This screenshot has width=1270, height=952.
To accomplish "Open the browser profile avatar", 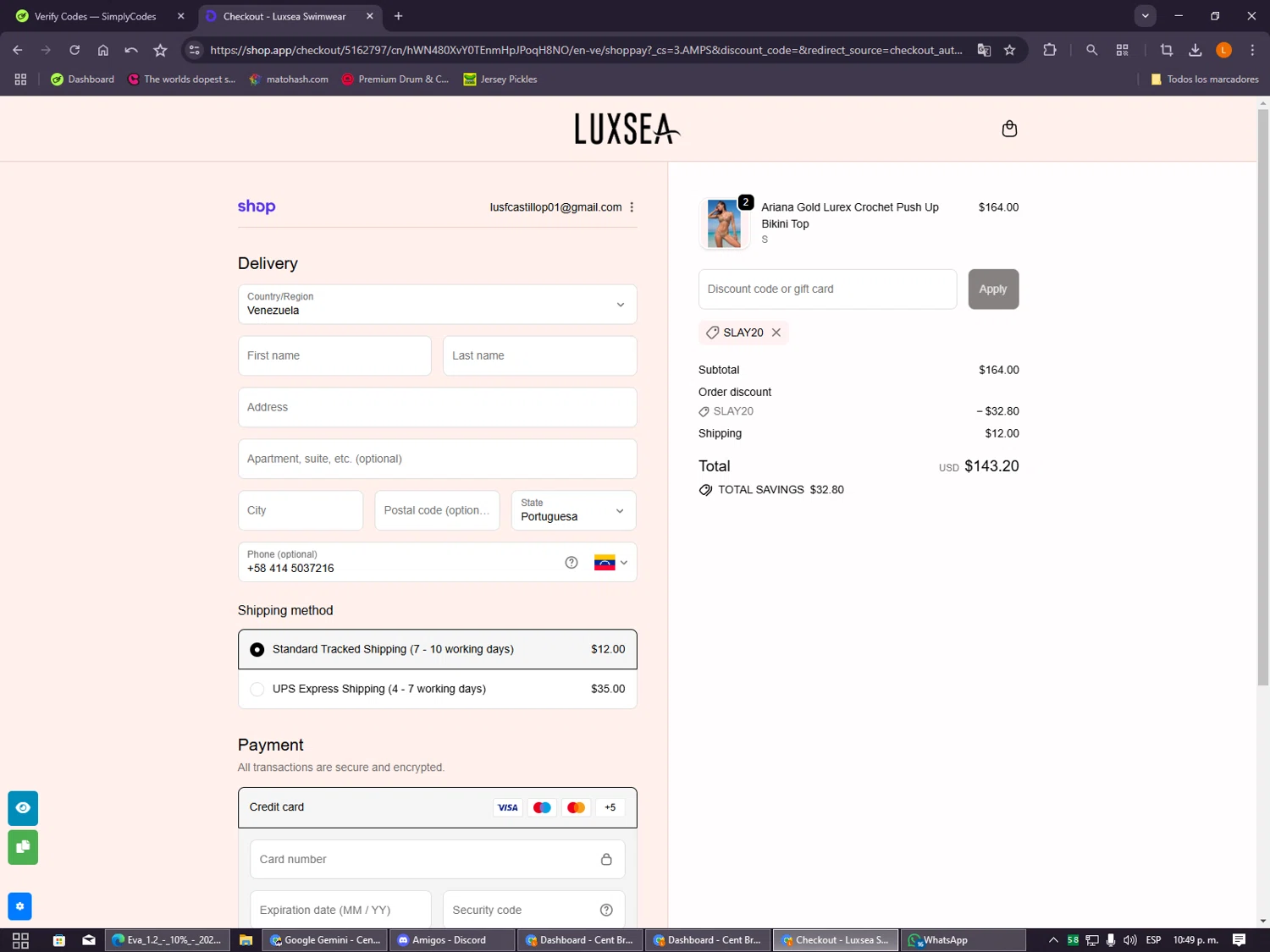I will [1223, 50].
